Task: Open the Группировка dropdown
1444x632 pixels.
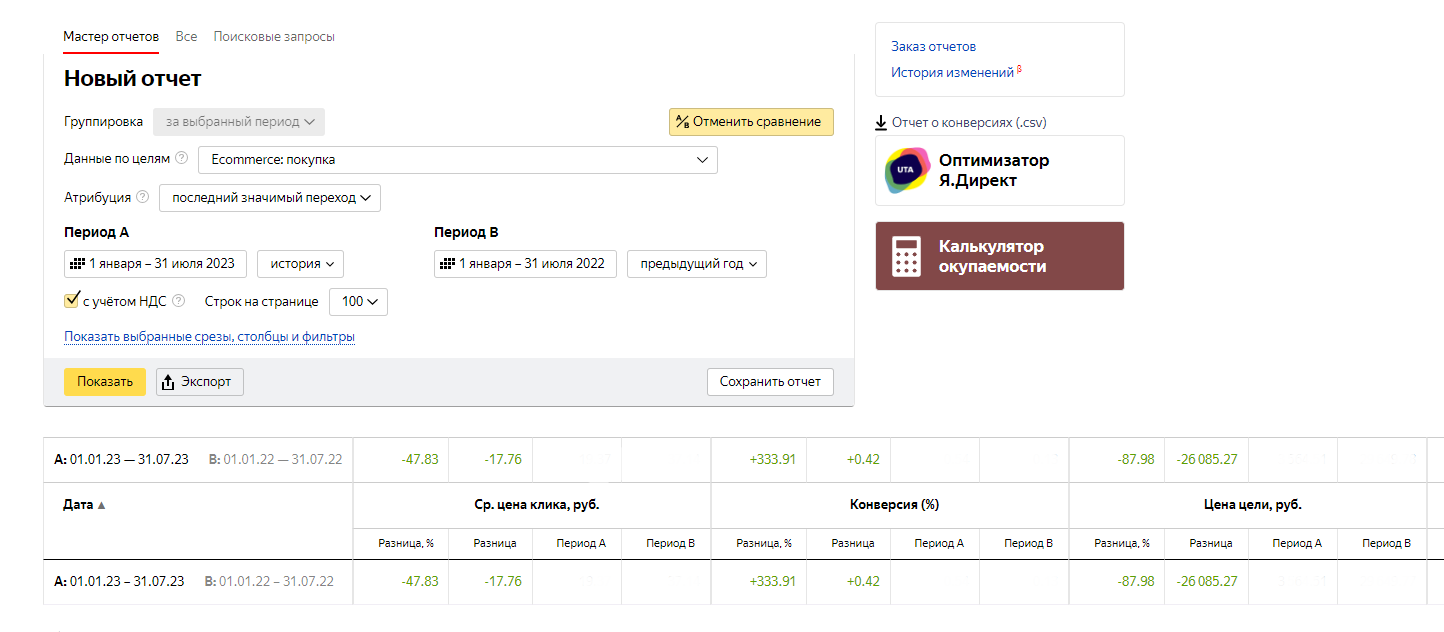Action: [239, 122]
